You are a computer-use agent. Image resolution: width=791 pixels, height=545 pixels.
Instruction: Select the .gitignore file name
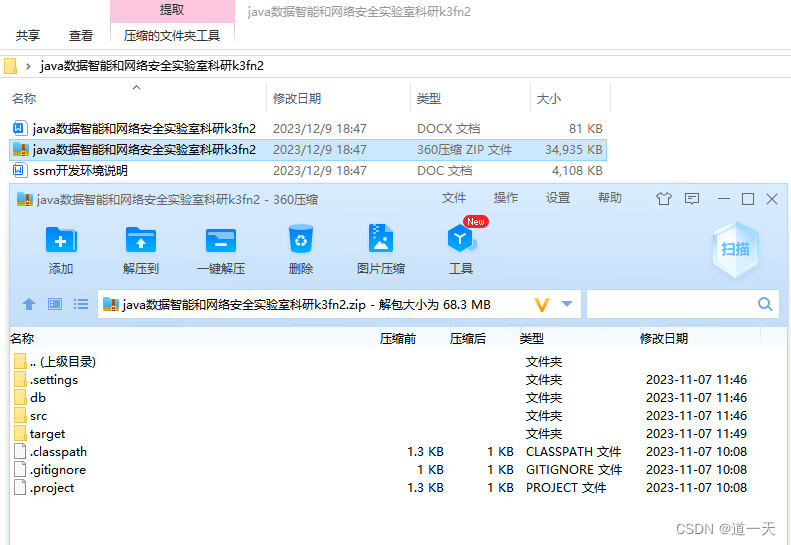click(x=58, y=470)
